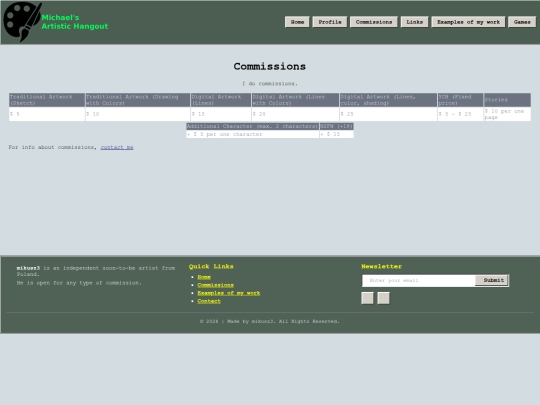Click the Quick Links footer heading
Viewport: 540px width, 405px height.
coord(211,267)
